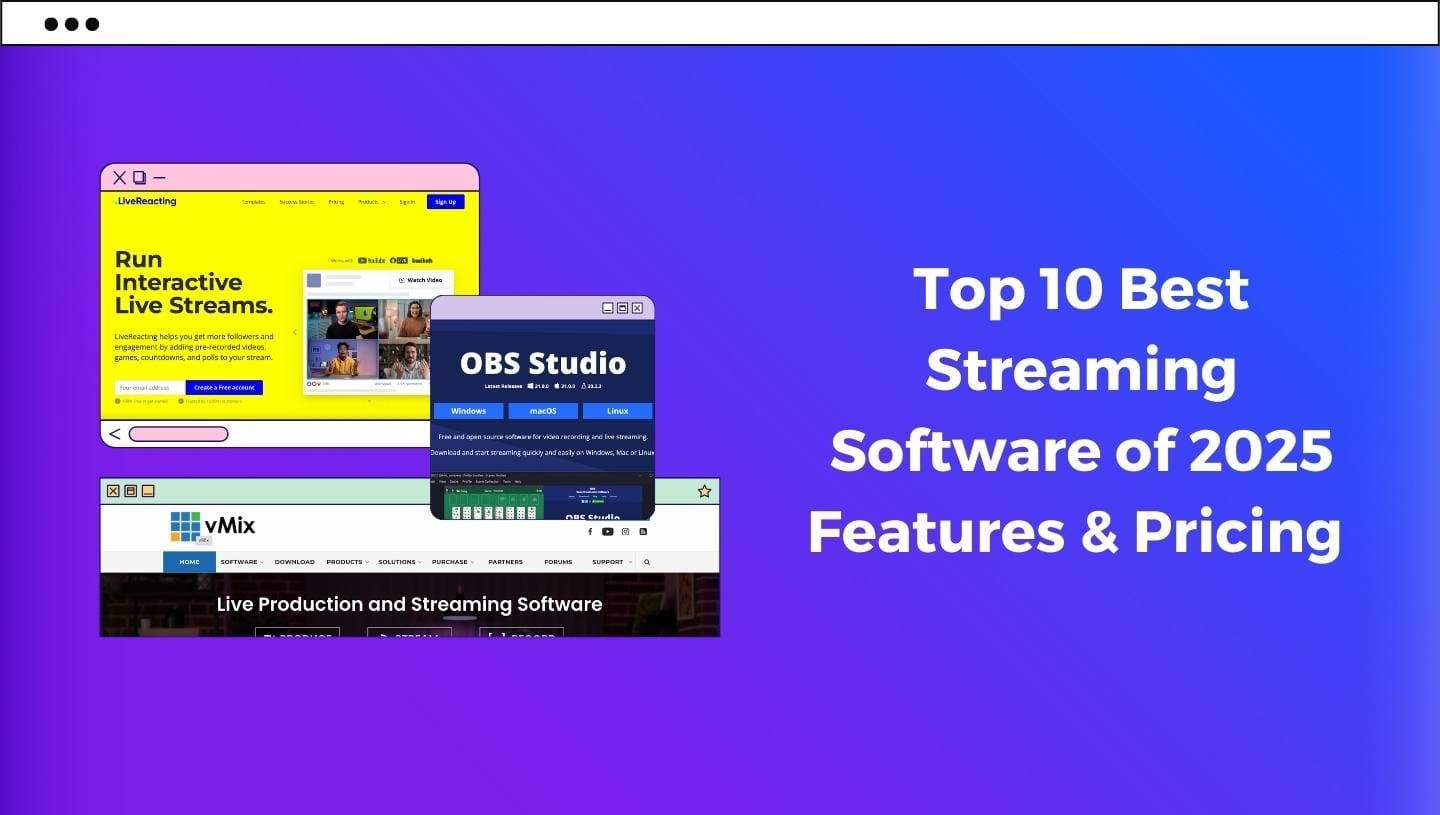1440x815 pixels.
Task: Click the email address input field
Action: 150,387
